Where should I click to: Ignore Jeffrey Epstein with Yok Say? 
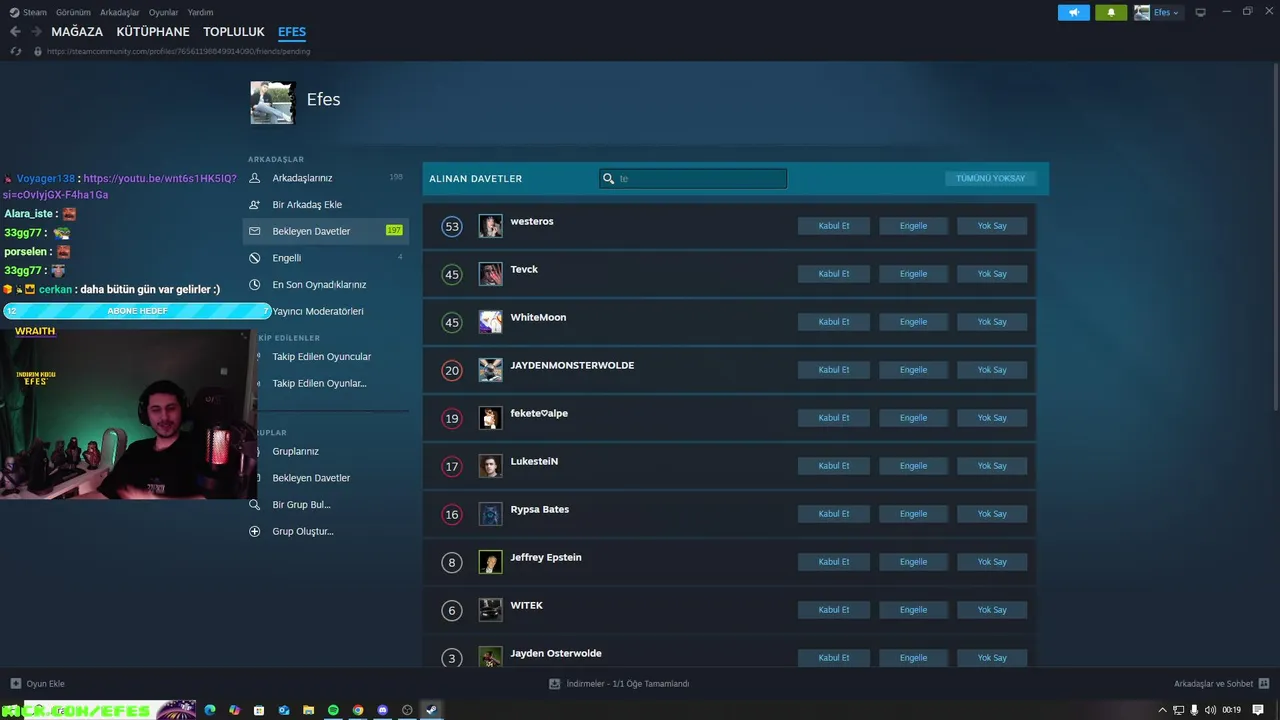[992, 562]
